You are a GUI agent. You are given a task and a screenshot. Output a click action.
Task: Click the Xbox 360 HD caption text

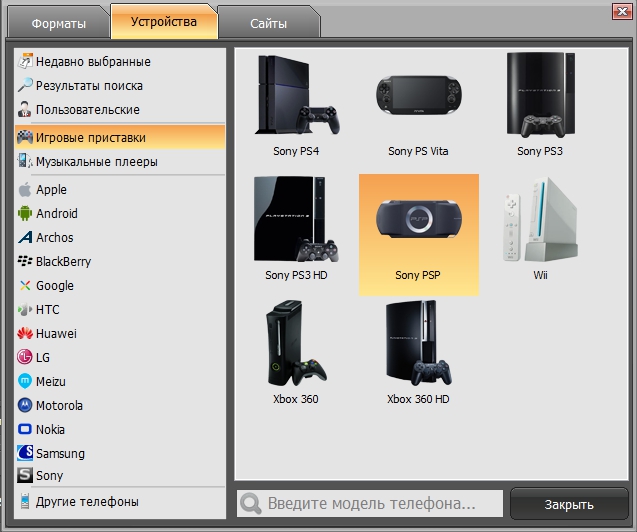[x=418, y=399]
